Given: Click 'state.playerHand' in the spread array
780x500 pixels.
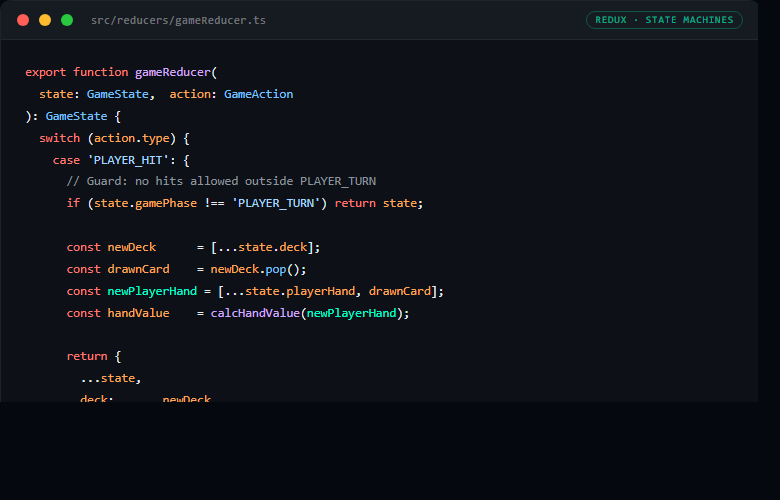Looking at the screenshot, I should pos(300,291).
